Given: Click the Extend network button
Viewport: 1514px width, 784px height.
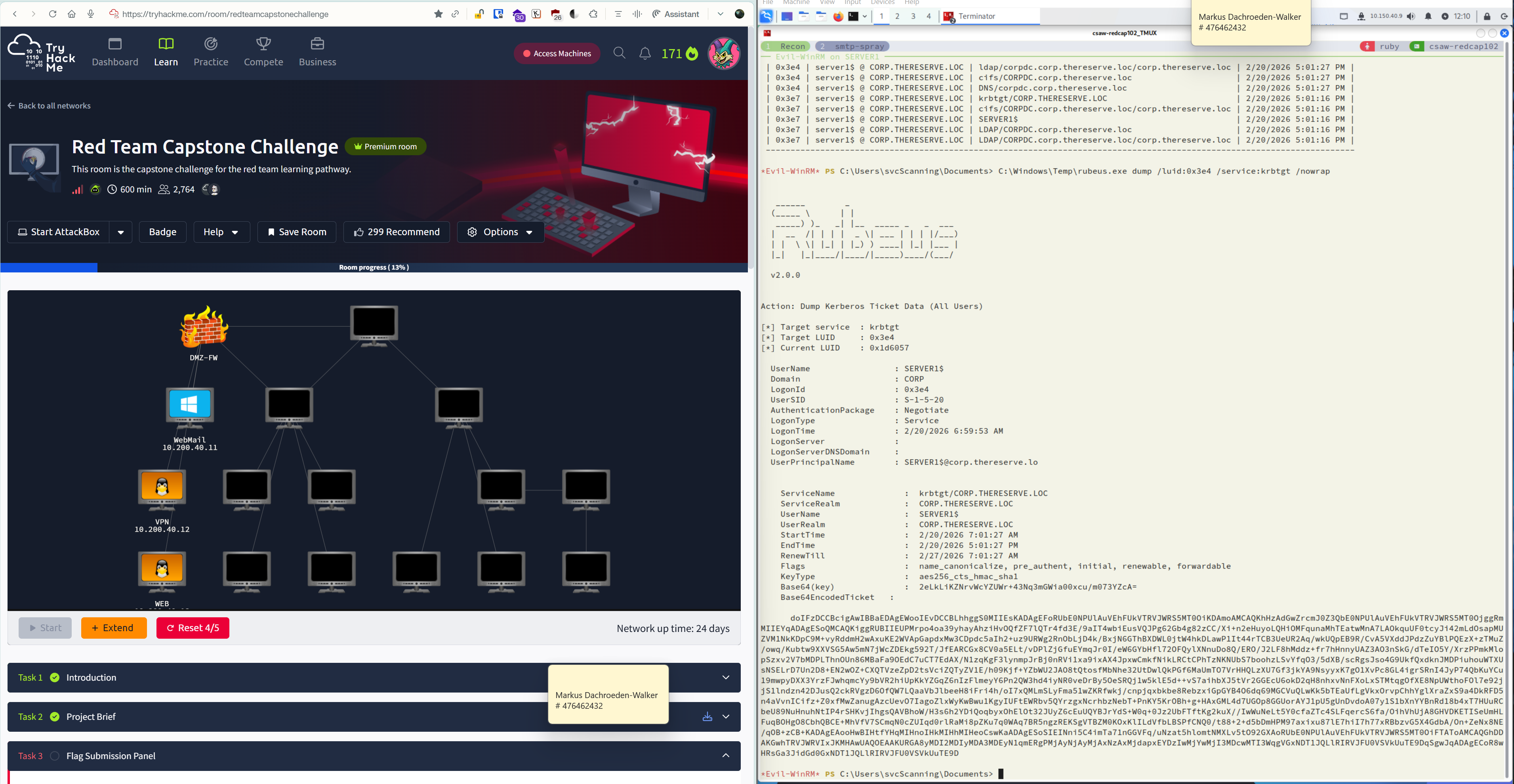Looking at the screenshot, I should pyautogui.click(x=113, y=628).
